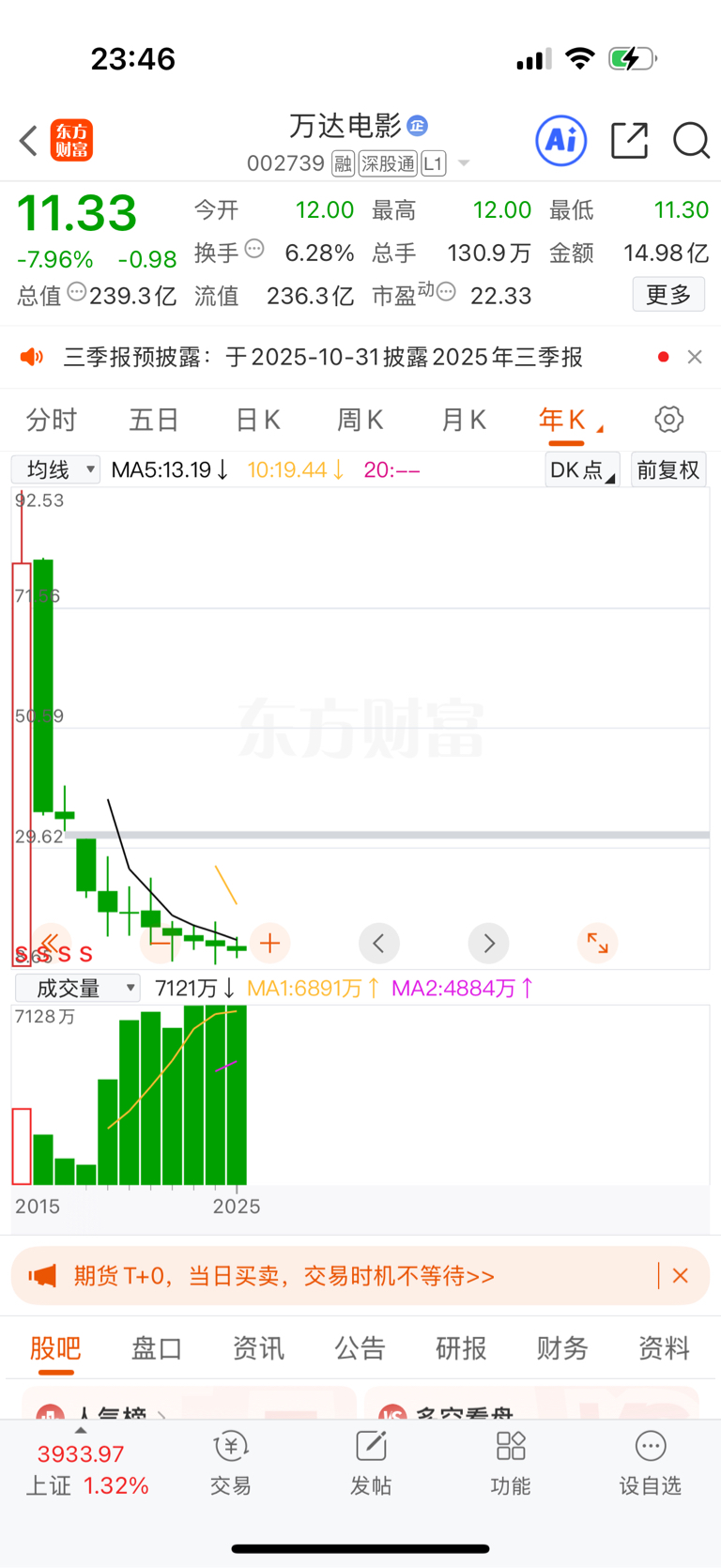Open the 交易 trade button
This screenshot has height=1568, width=721.
pos(230,1464)
